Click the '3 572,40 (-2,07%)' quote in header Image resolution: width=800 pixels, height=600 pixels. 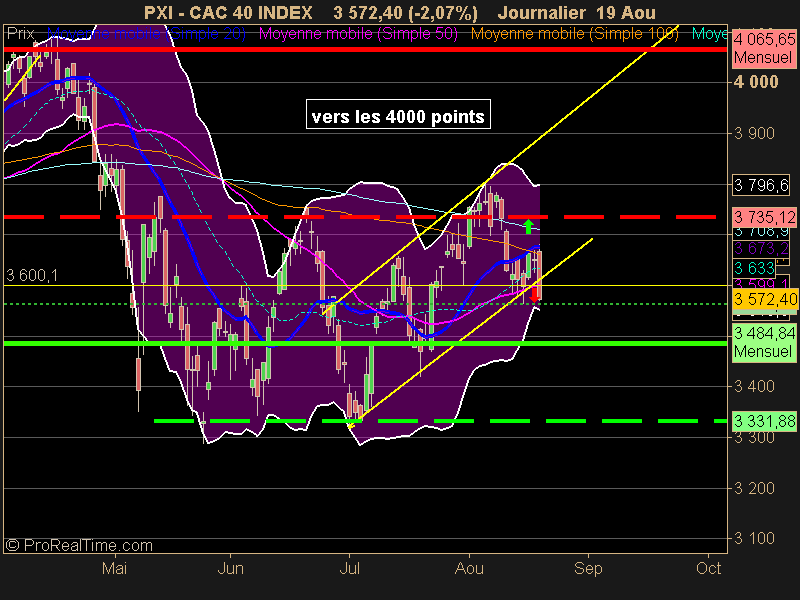click(x=406, y=12)
